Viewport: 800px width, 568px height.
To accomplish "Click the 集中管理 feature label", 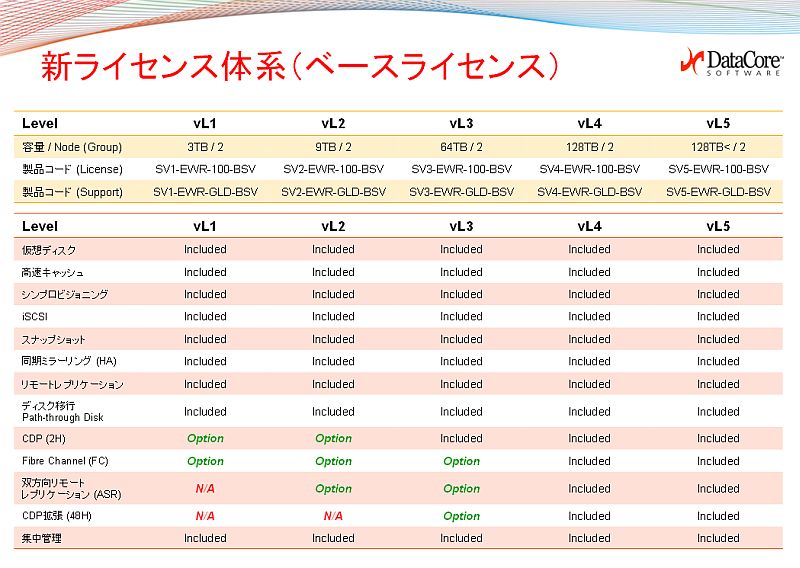I will (41, 538).
